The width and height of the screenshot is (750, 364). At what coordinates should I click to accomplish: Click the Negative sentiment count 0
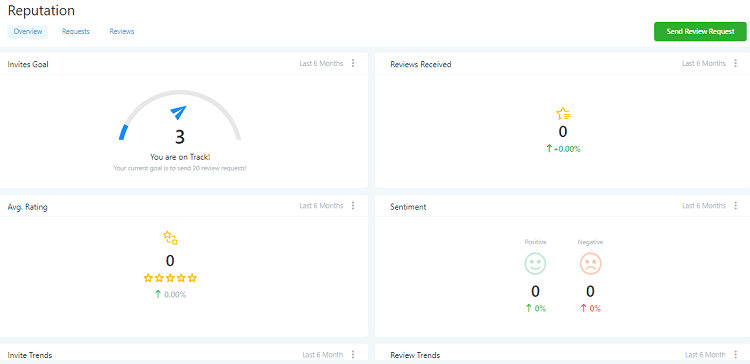[590, 291]
